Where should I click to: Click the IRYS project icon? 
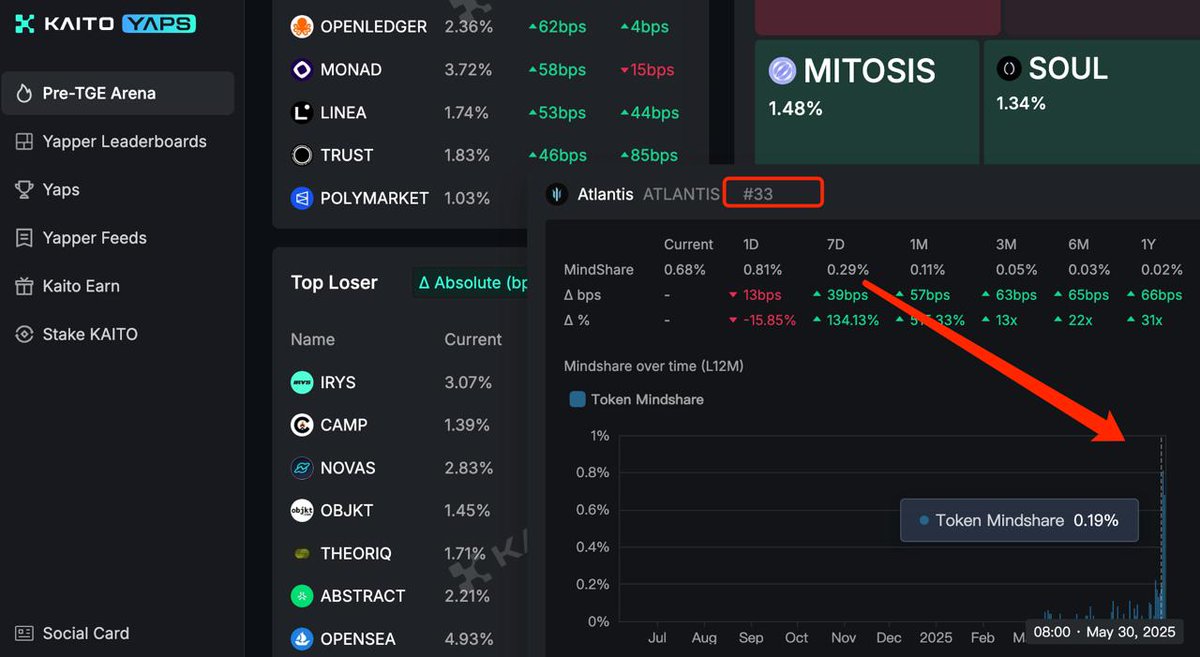(302, 382)
